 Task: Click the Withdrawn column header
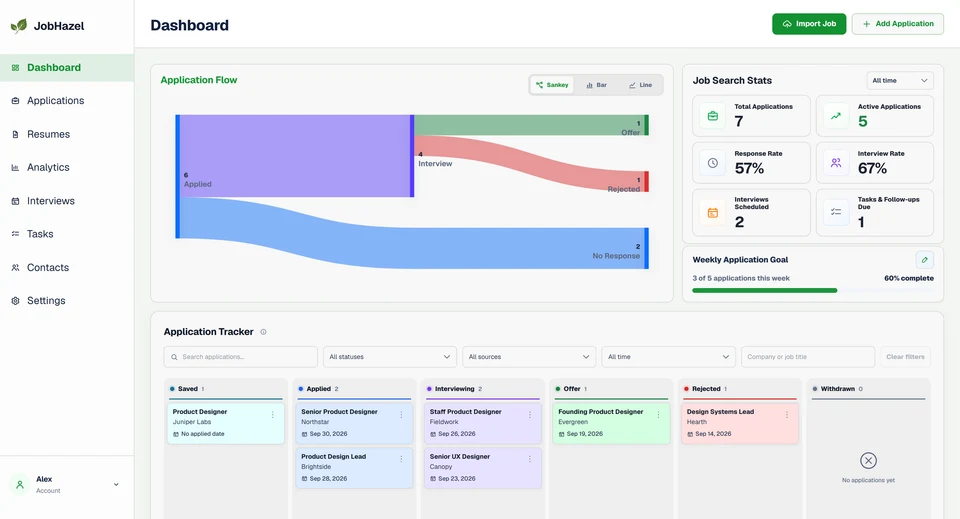pyautogui.click(x=868, y=389)
